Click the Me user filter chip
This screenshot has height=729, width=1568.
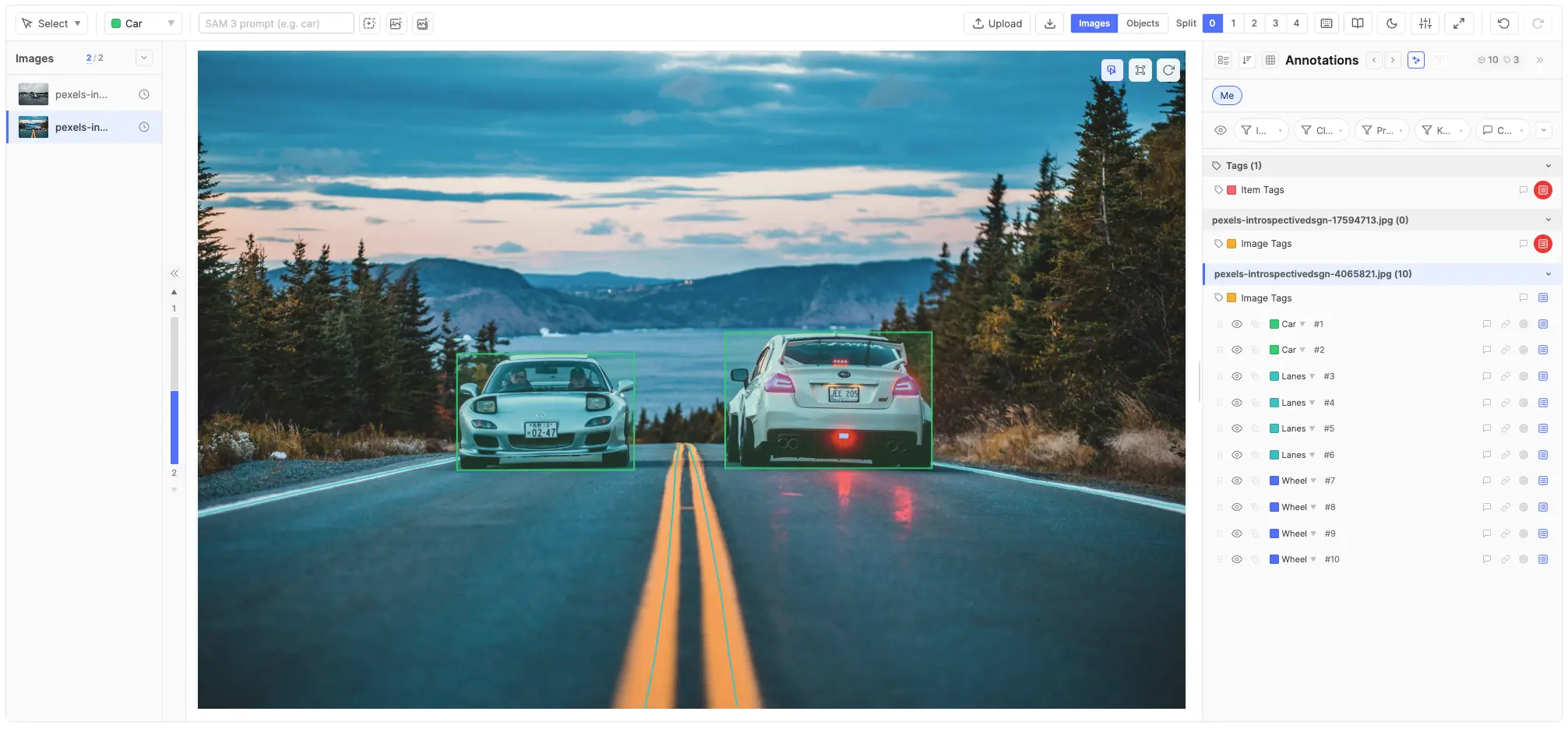(x=1227, y=96)
